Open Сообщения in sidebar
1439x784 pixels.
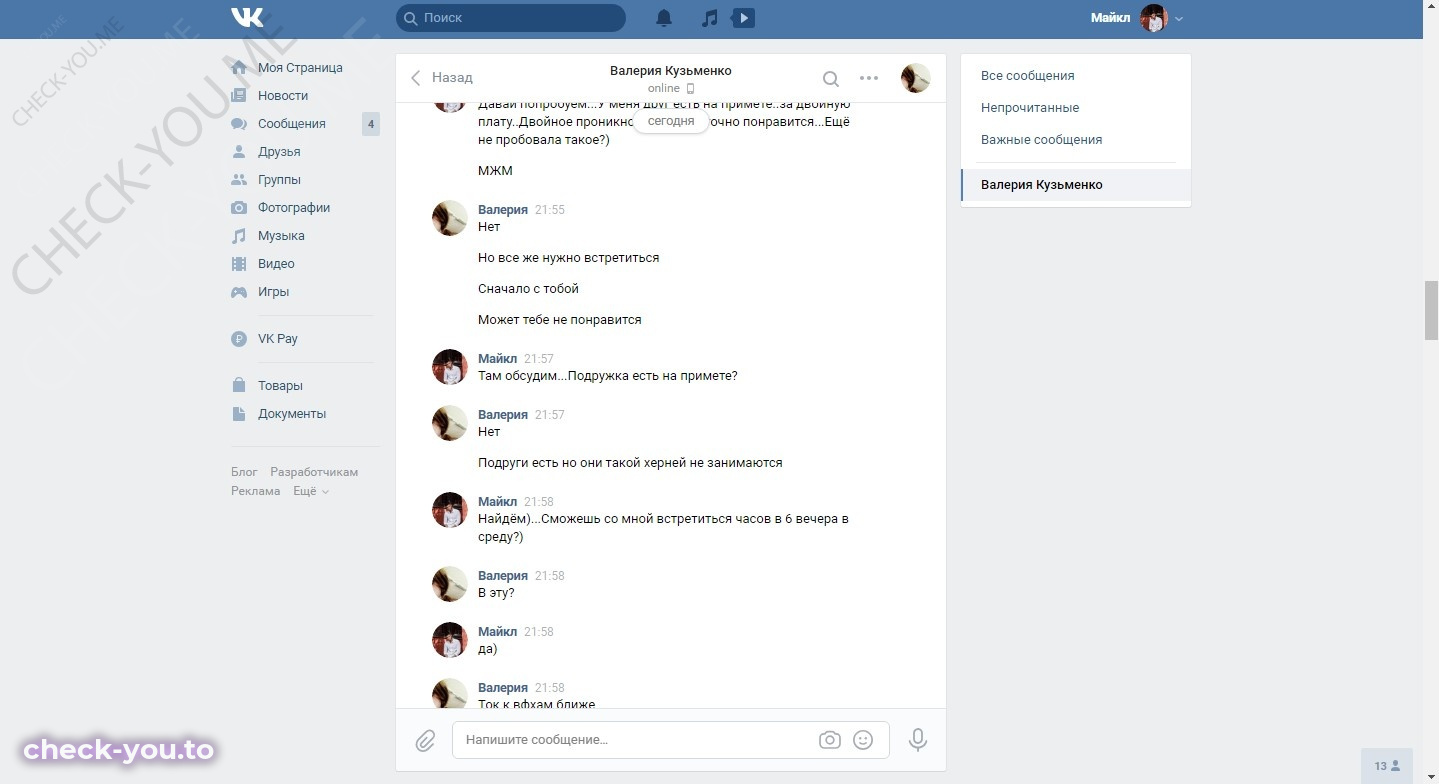(x=292, y=124)
